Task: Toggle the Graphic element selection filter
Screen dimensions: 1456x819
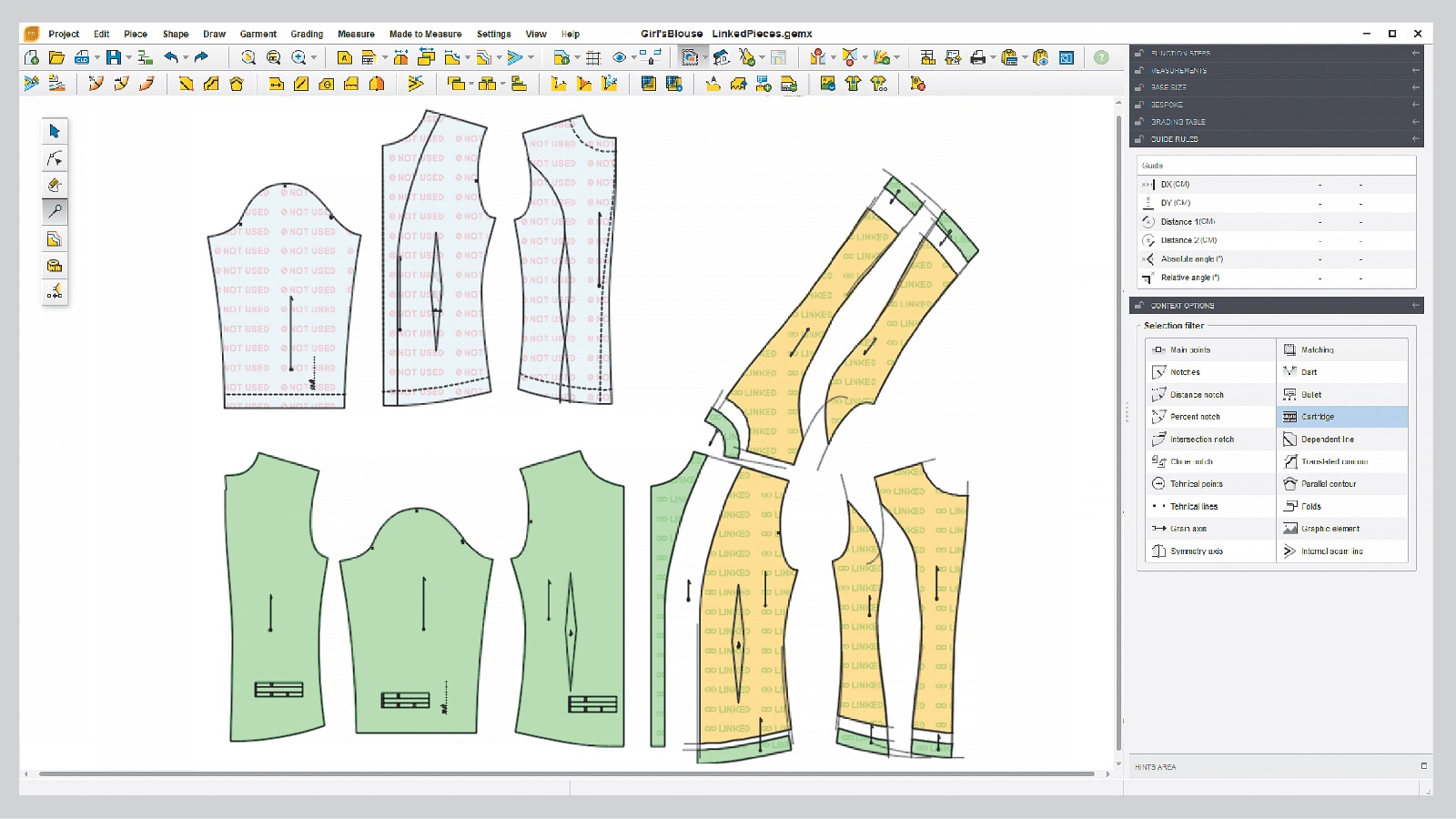Action: click(x=1342, y=529)
